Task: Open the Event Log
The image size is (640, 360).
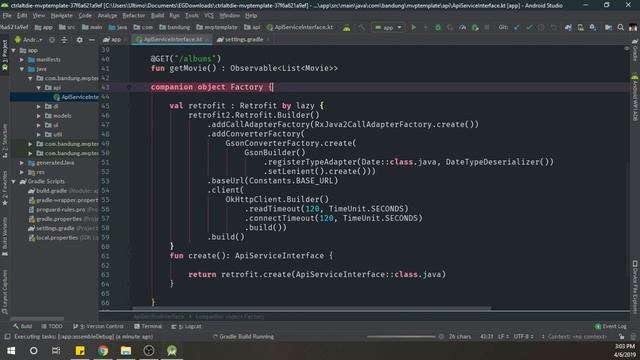Action: [x=611, y=327]
